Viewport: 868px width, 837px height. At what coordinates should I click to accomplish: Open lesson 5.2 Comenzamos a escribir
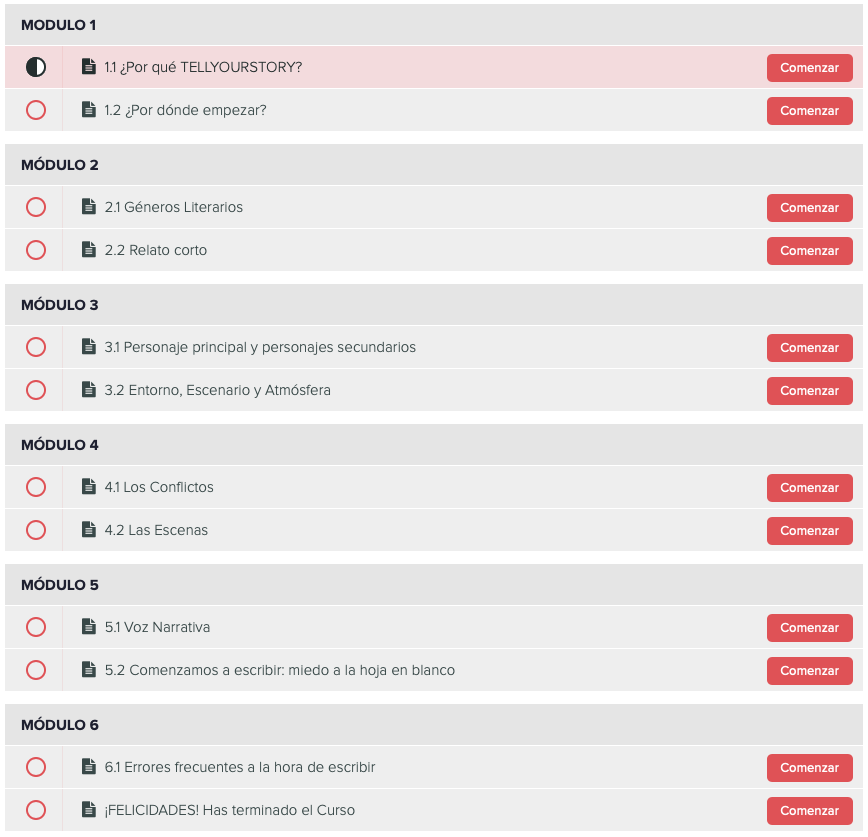[280, 670]
